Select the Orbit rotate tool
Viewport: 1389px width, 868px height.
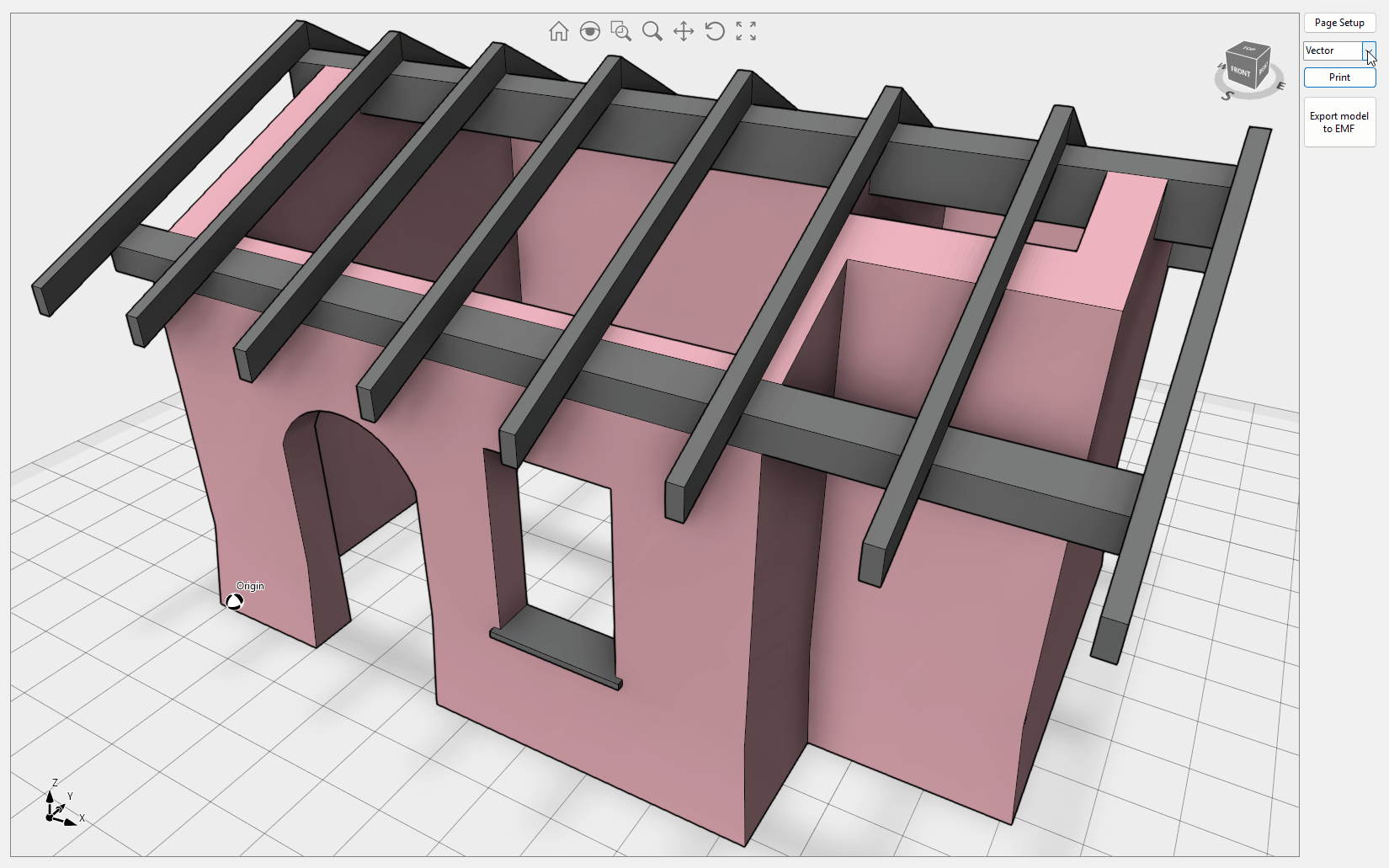tap(715, 32)
